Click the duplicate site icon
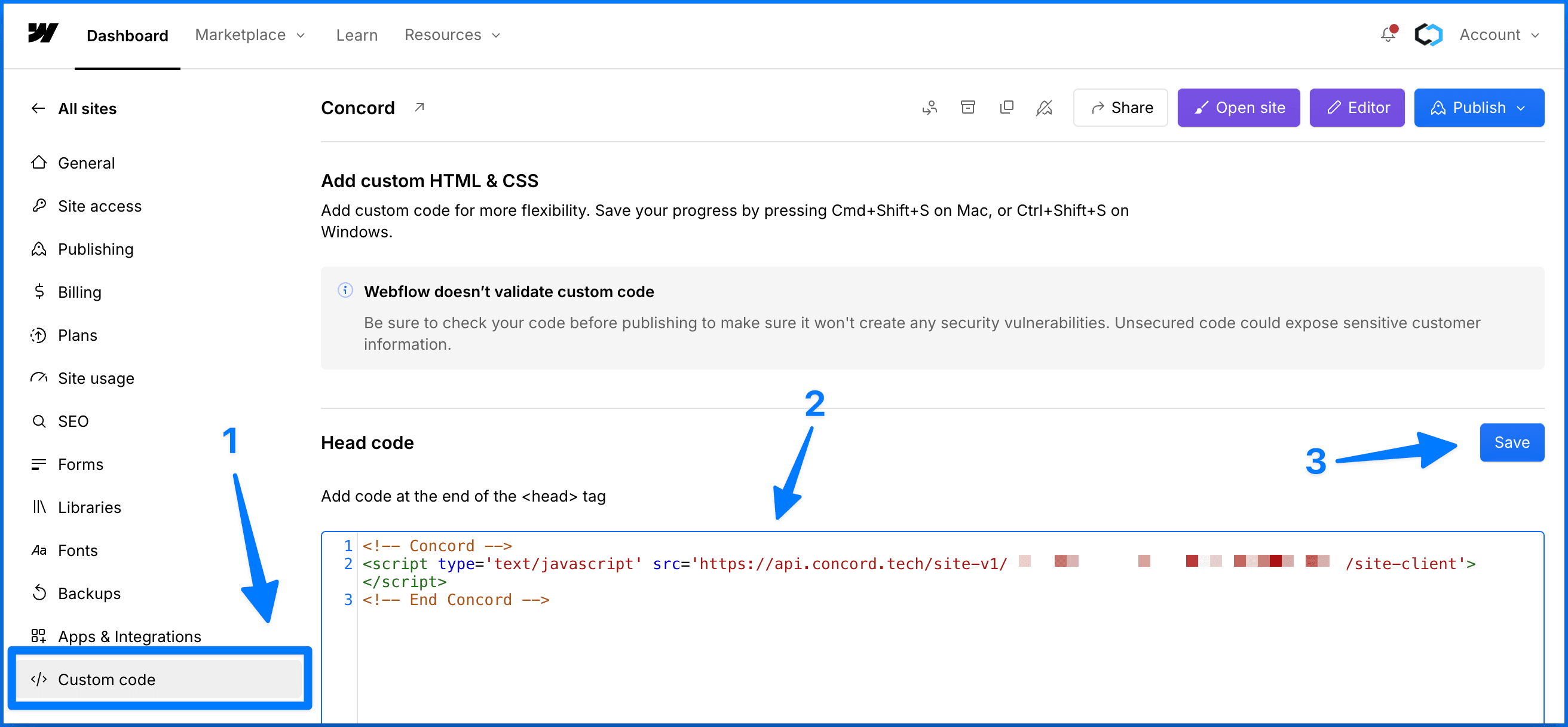1568x727 pixels. click(1007, 108)
